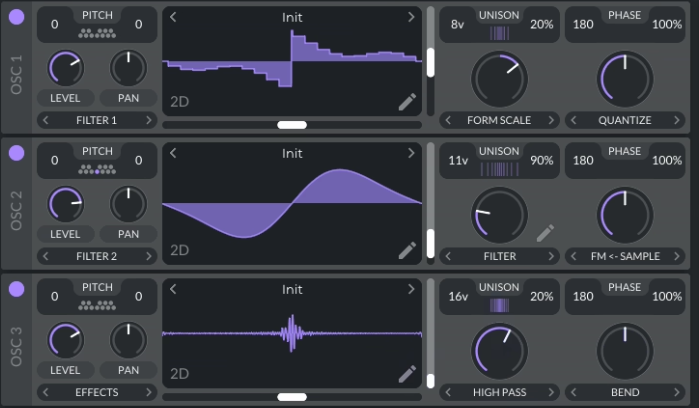Screen dimensions: 699x408
Task: Open OSC 1 FILTER 1 destination selector
Action: tap(97, 120)
